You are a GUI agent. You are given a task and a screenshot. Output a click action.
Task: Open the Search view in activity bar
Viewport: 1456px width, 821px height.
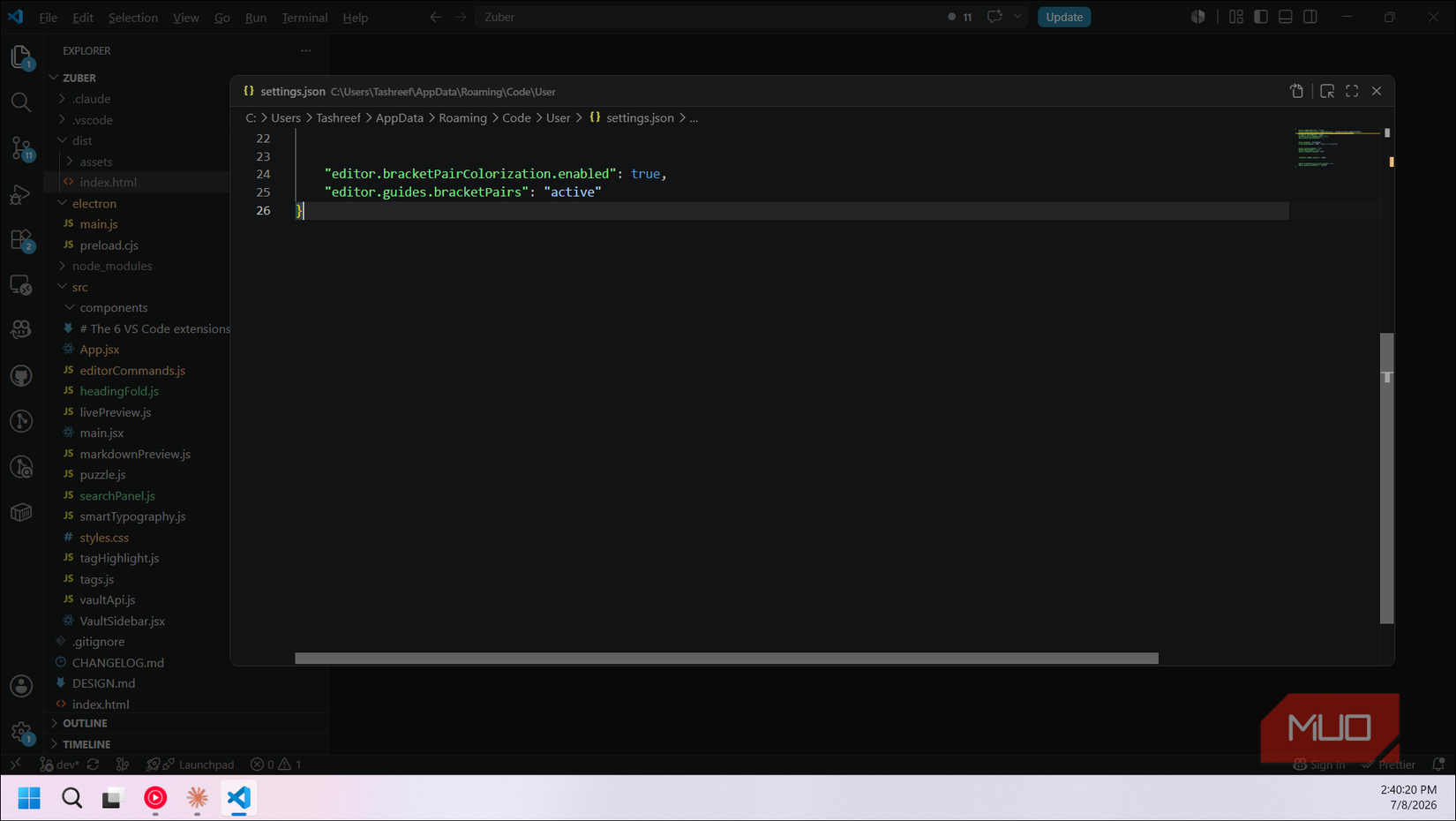click(21, 102)
